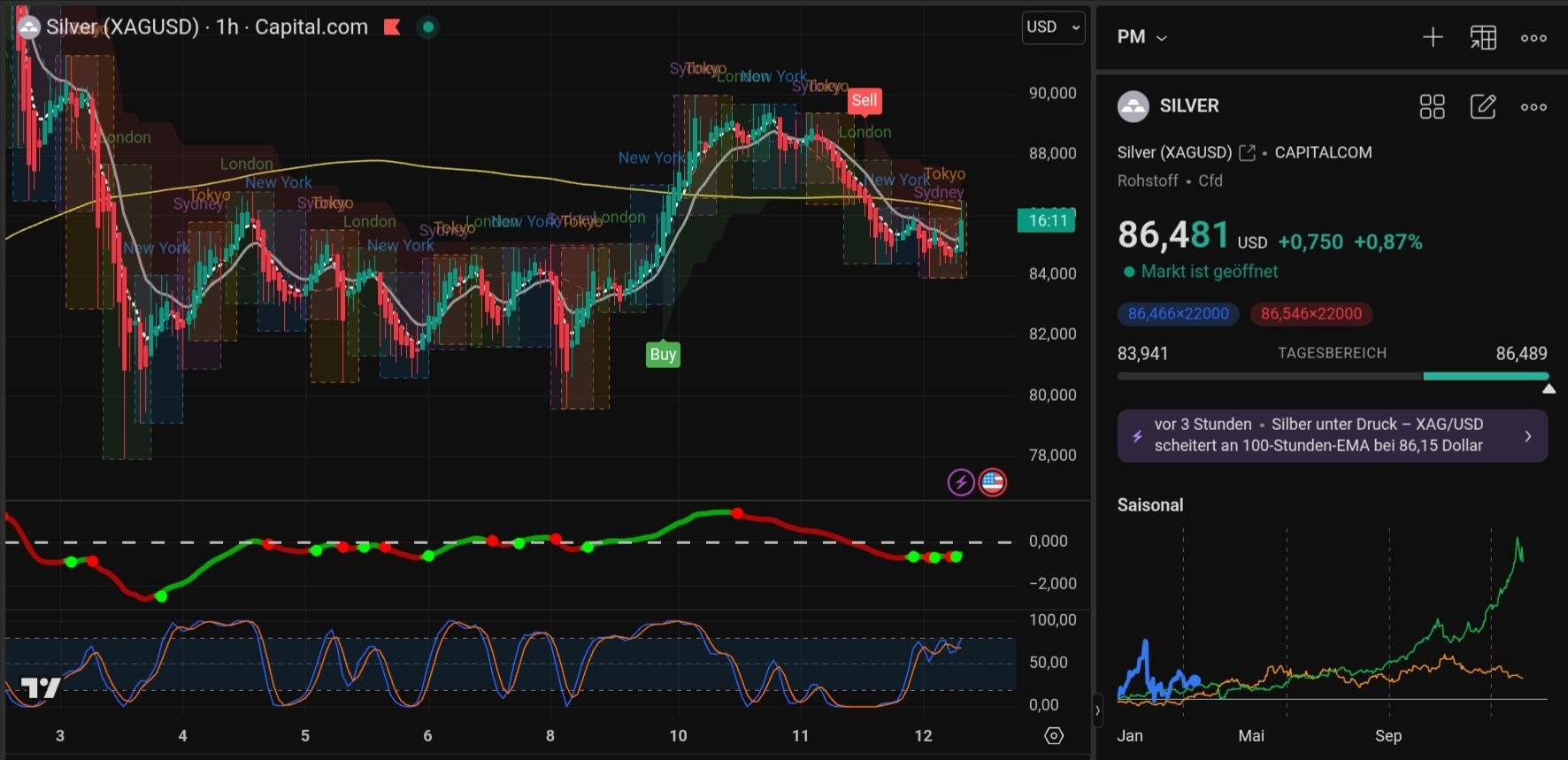Click the red ask price 86,546×22000
1568x760 pixels.
coord(1311,314)
